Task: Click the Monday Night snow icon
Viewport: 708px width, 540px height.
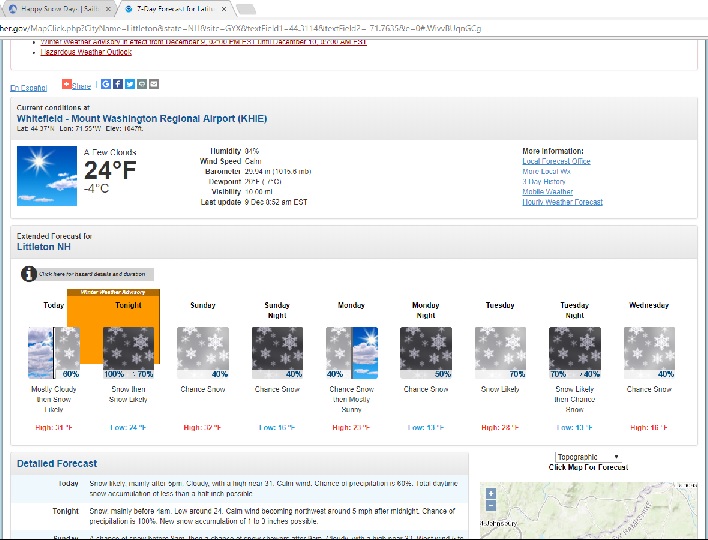Action: pyautogui.click(x=426, y=353)
